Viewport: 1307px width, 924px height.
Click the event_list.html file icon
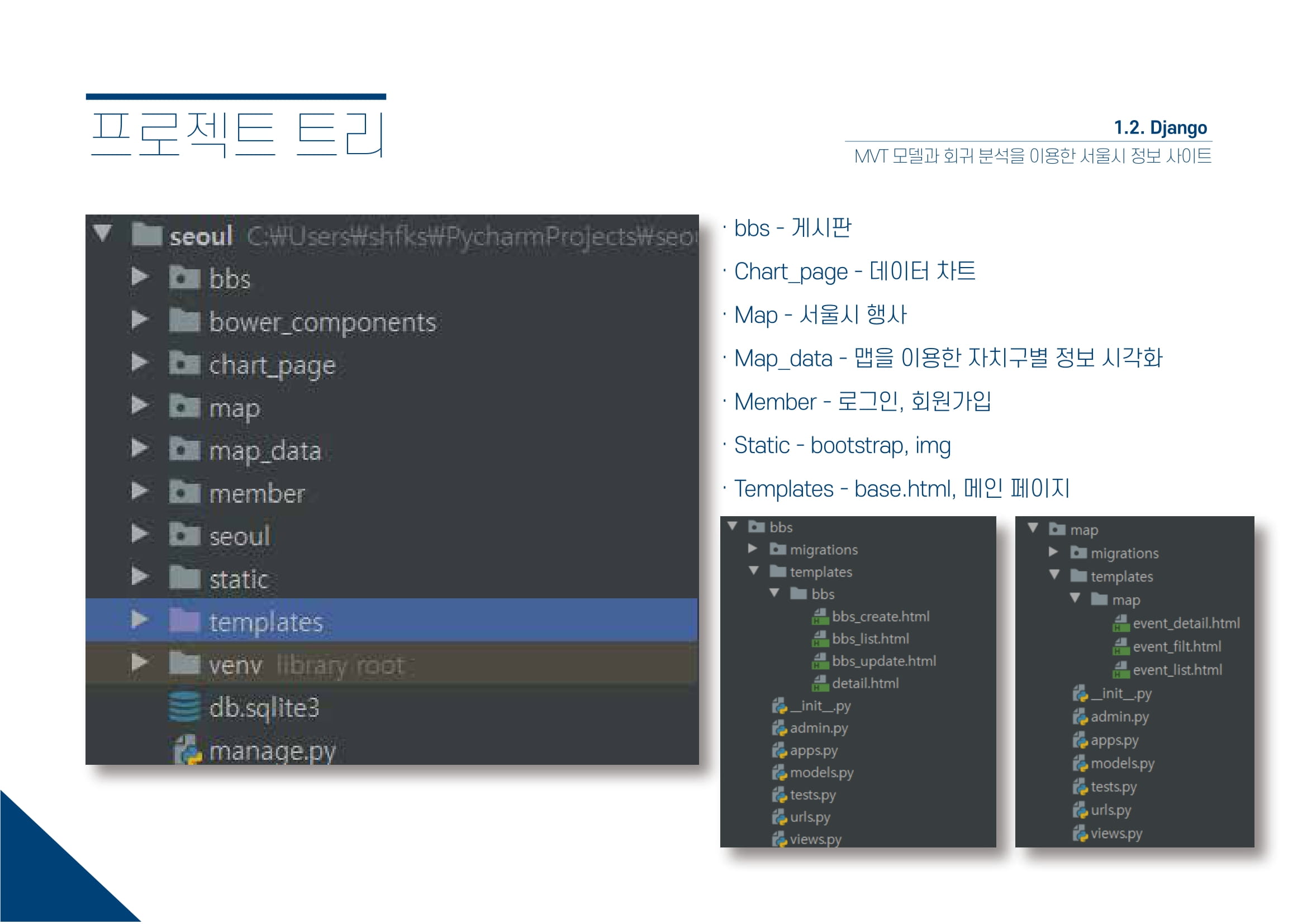pos(1121,670)
